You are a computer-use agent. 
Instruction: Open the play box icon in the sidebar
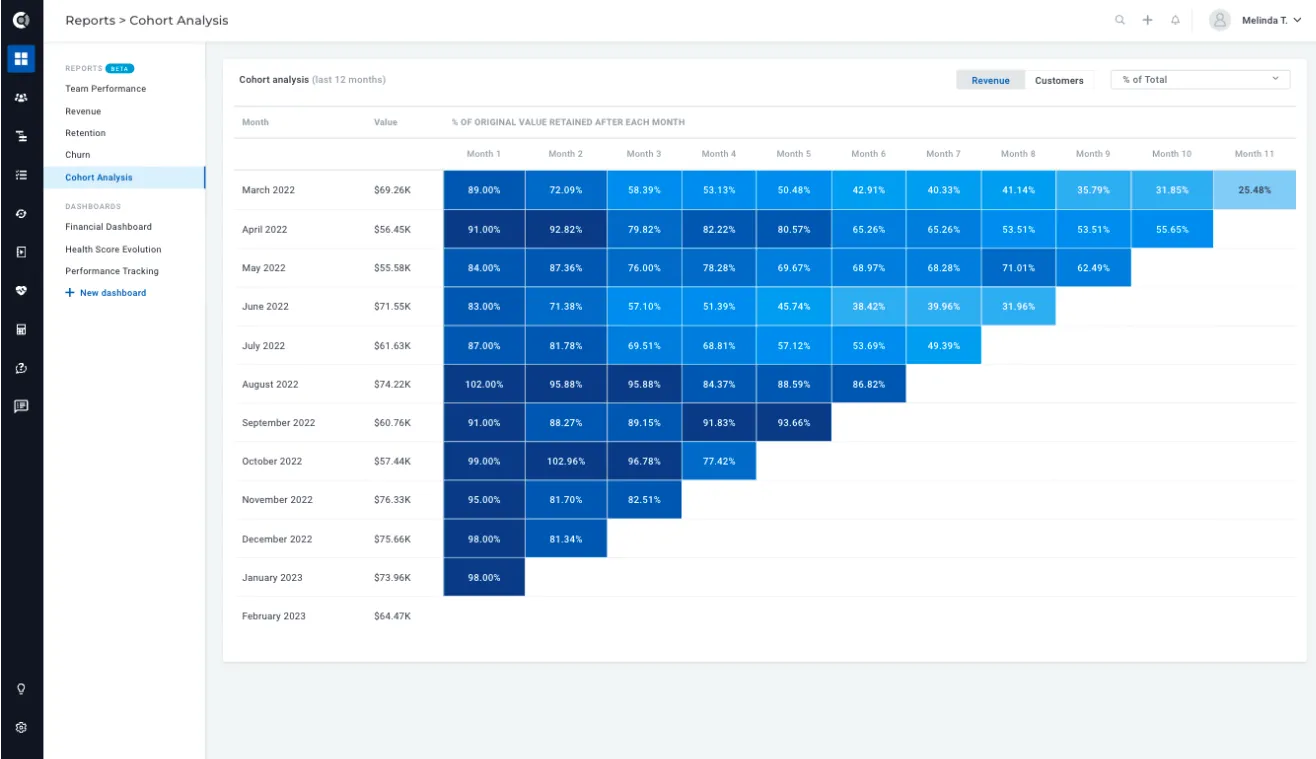point(21,252)
